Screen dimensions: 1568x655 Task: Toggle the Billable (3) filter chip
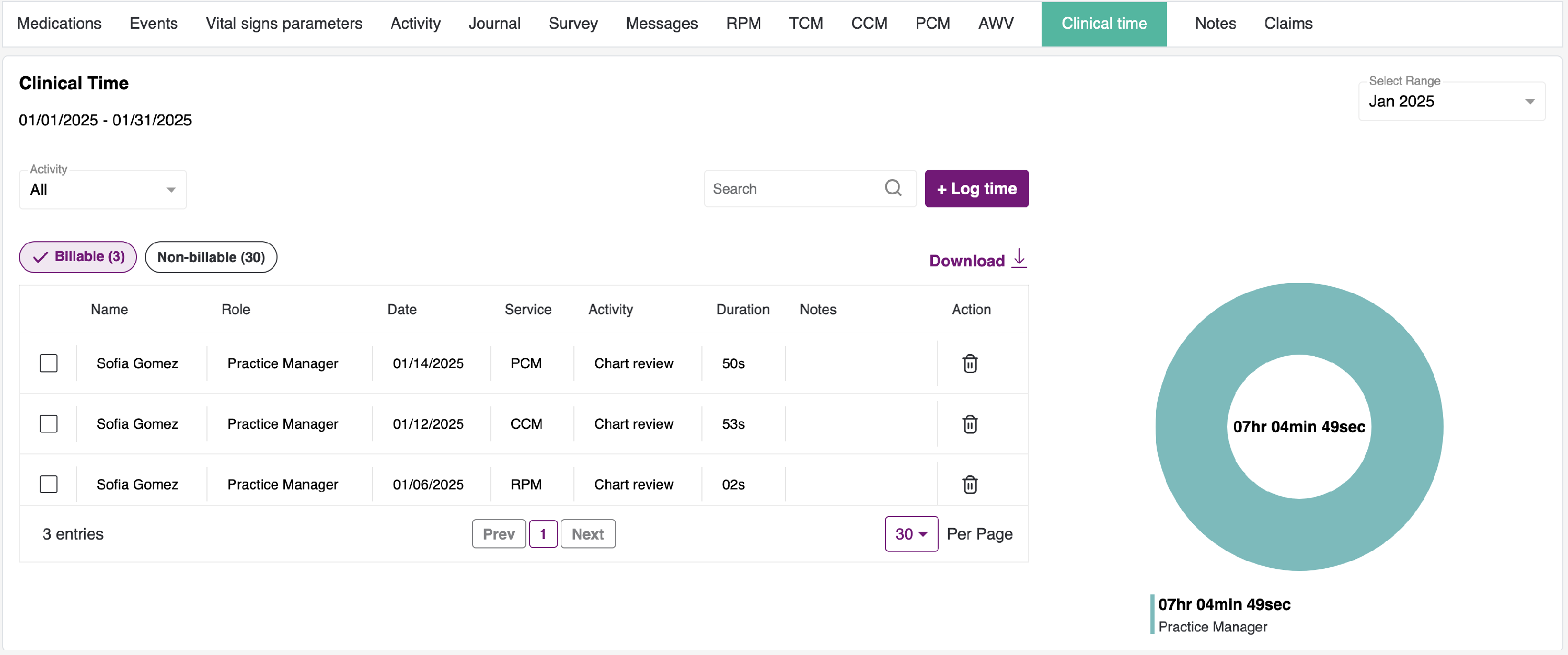pyautogui.click(x=78, y=256)
